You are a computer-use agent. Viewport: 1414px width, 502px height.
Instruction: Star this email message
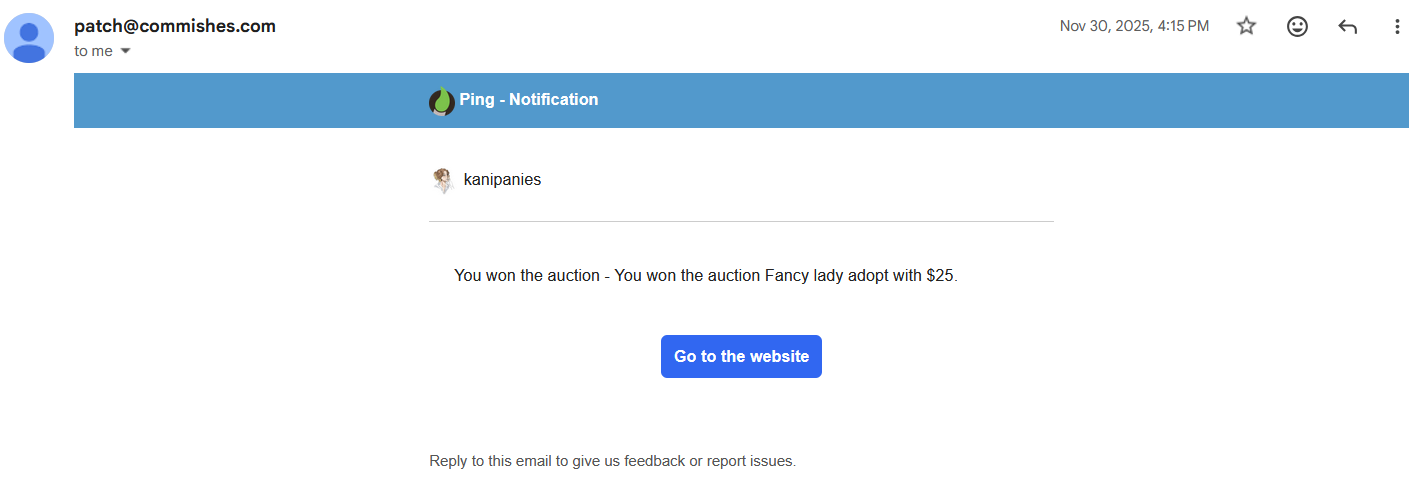coord(1246,27)
